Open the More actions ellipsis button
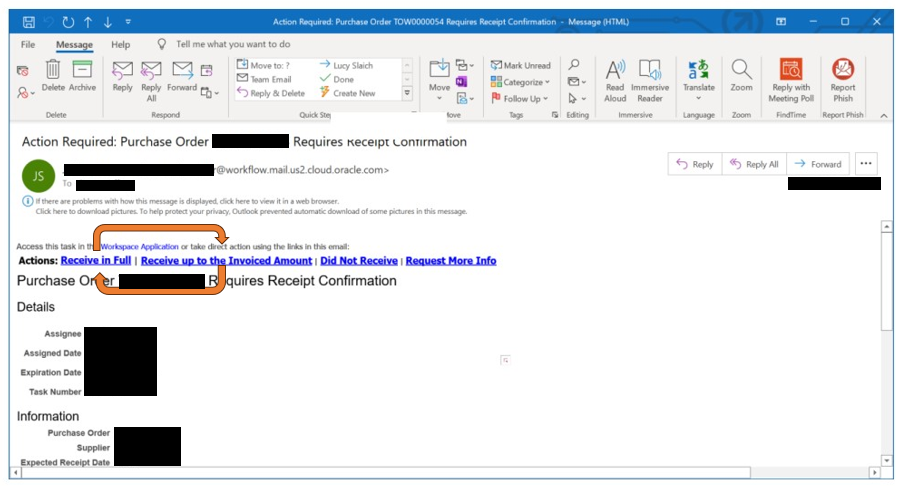 tap(866, 164)
